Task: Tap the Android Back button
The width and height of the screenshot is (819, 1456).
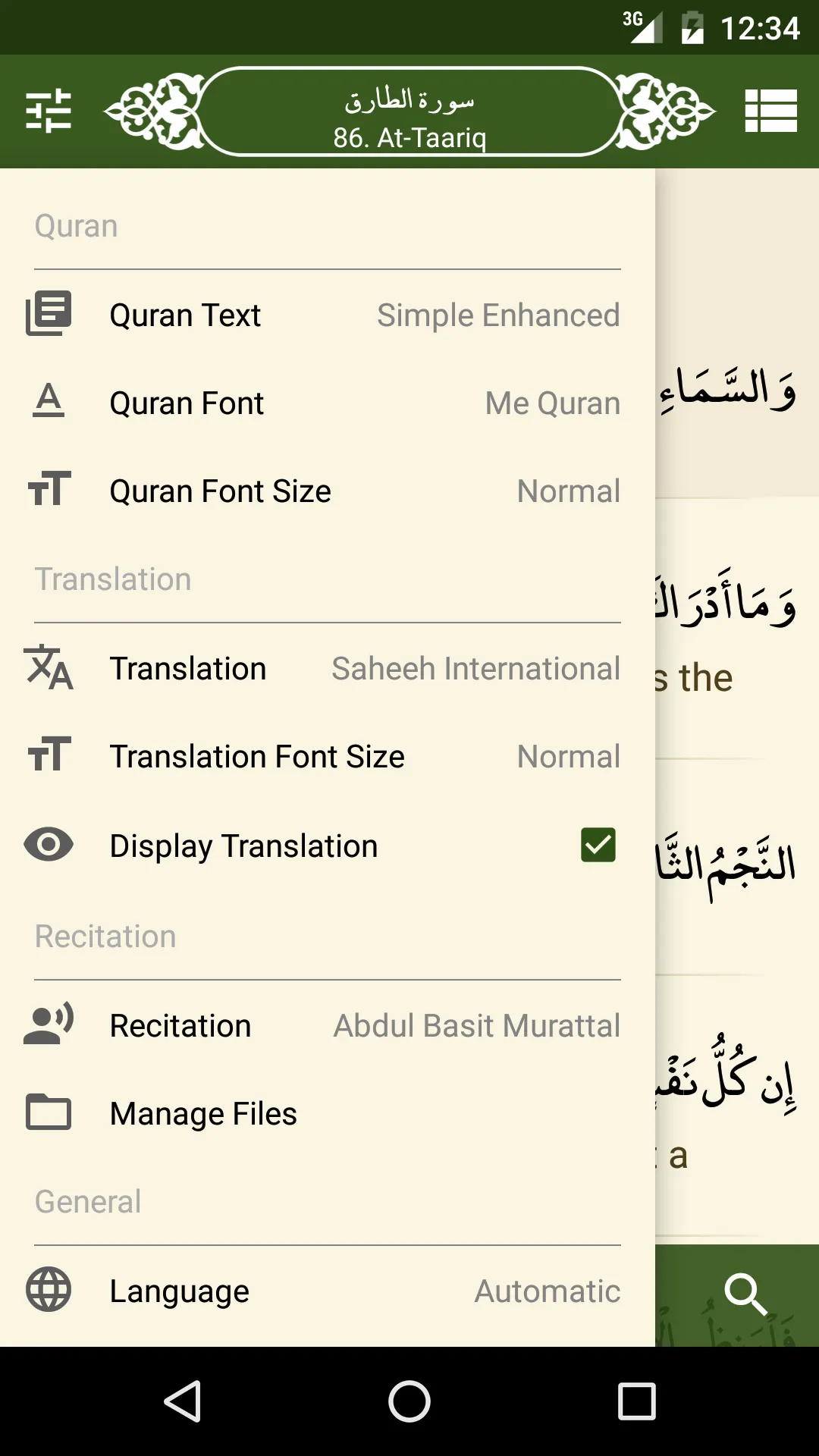Action: click(x=183, y=1401)
